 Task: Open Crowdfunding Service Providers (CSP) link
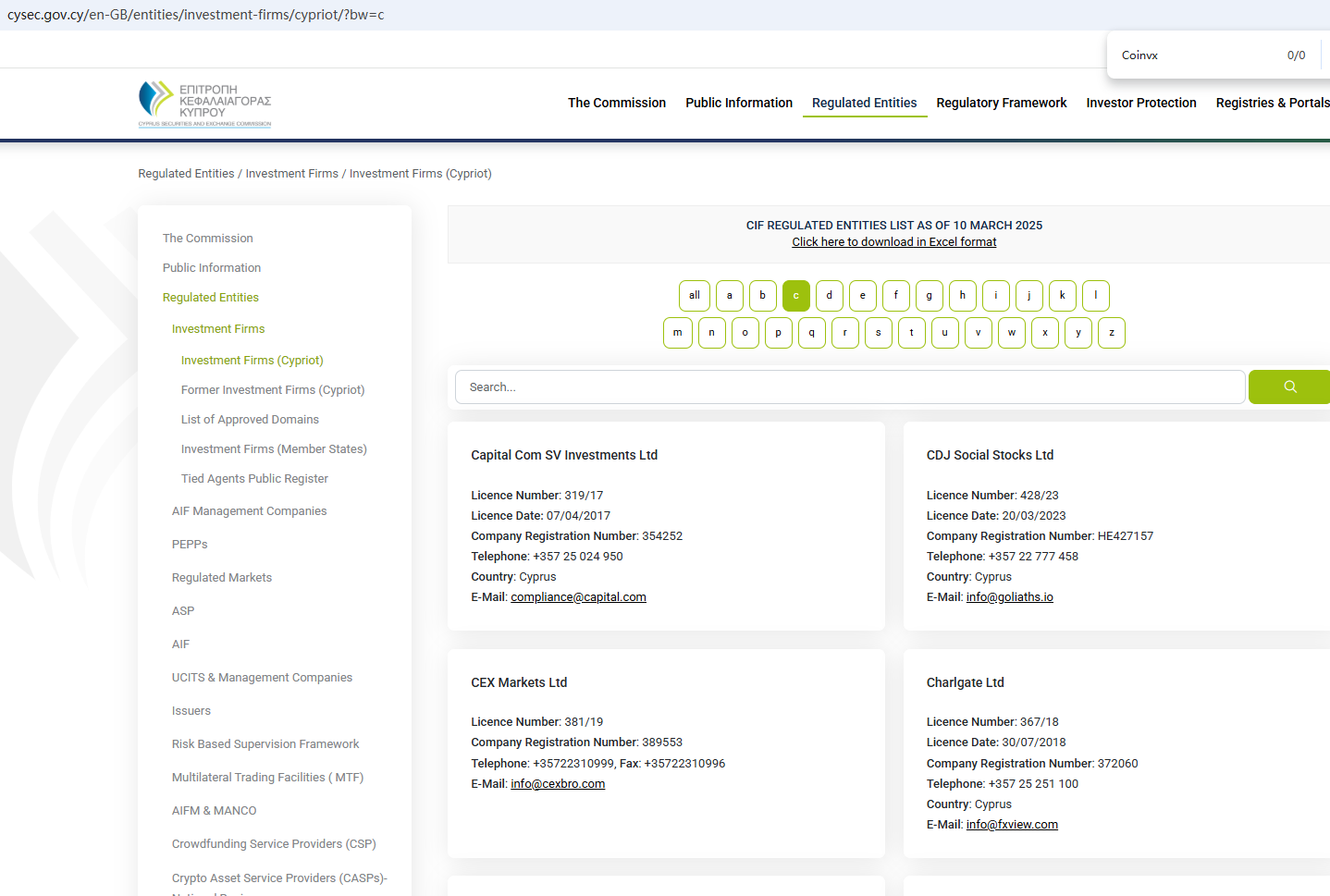pos(274,844)
